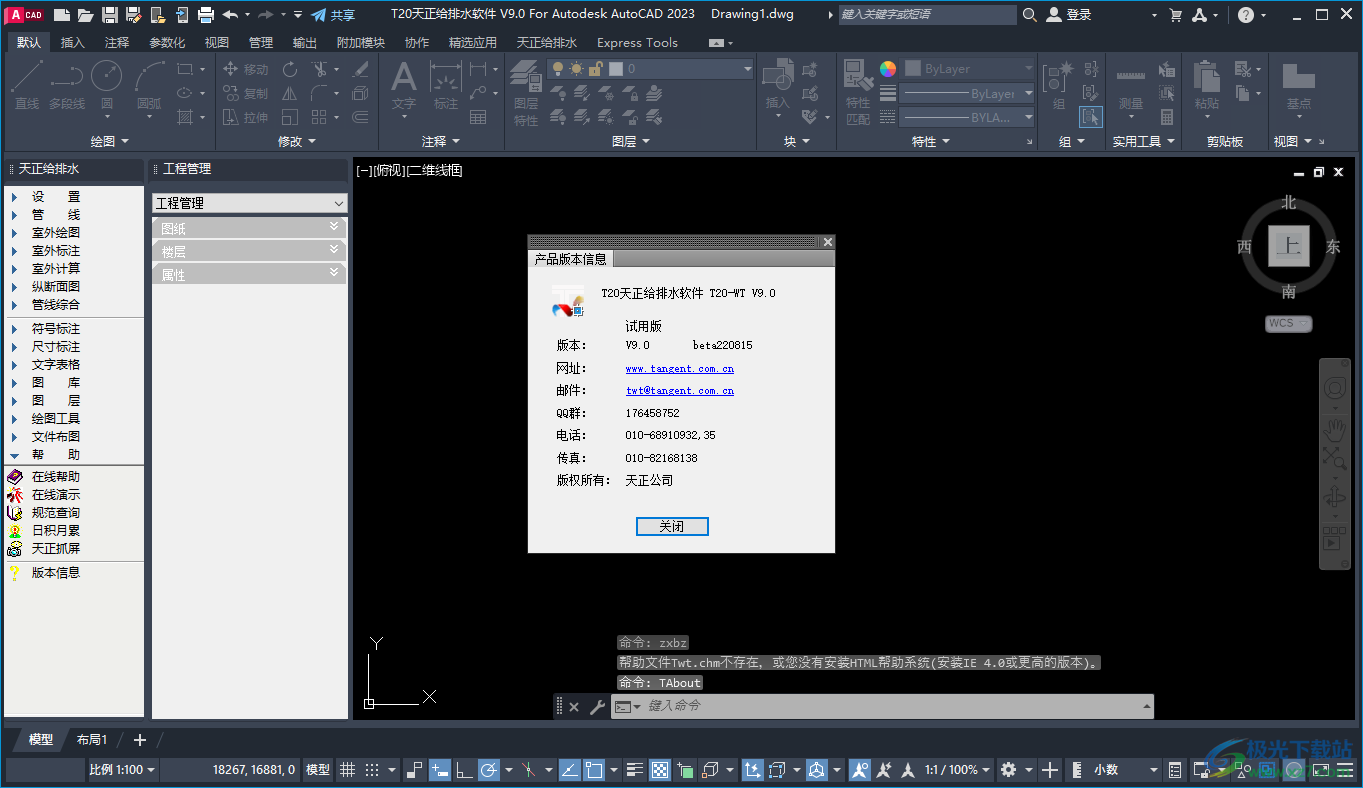1363x788 pixels.
Task: Select the Polyline (多段线) tool
Action: click(67, 85)
